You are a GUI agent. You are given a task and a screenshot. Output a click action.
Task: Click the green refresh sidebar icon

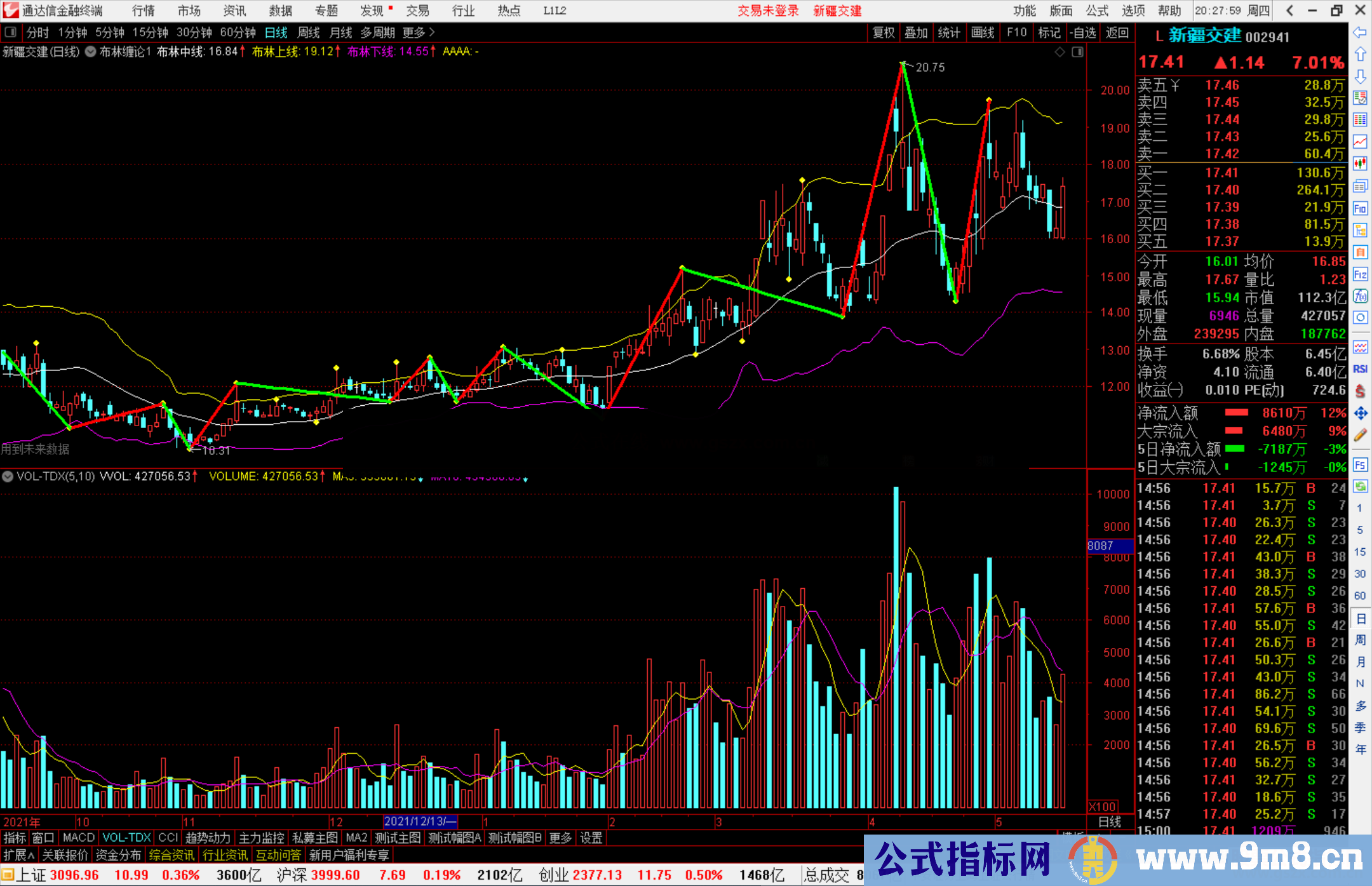tap(1360, 487)
